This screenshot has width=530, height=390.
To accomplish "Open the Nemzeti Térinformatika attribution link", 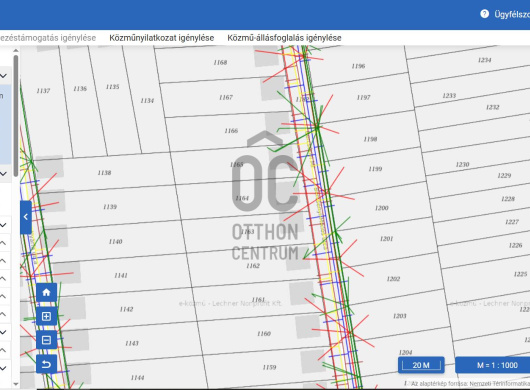I will [x=500, y=384].
